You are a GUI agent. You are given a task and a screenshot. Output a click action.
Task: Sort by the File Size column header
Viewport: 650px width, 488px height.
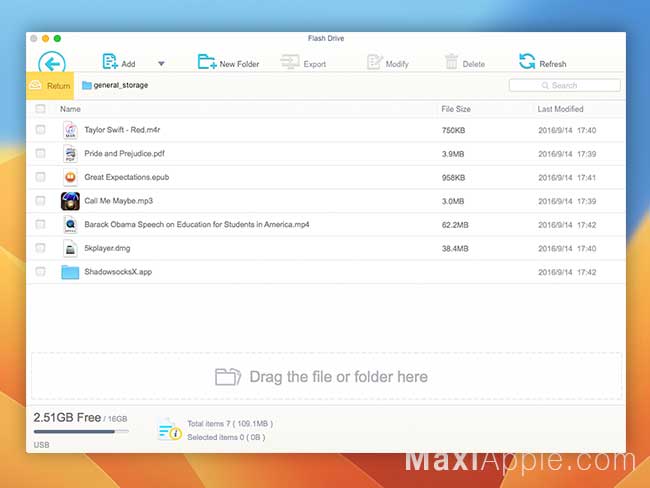[x=456, y=109]
